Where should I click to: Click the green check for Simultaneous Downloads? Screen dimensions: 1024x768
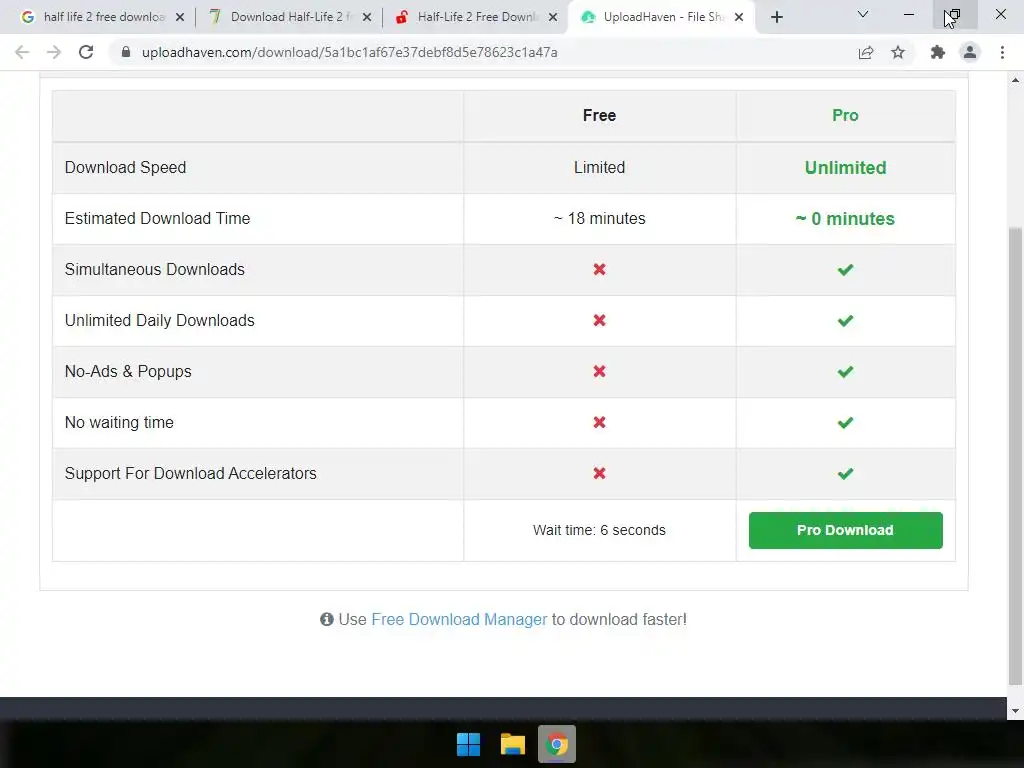pyautogui.click(x=845, y=270)
